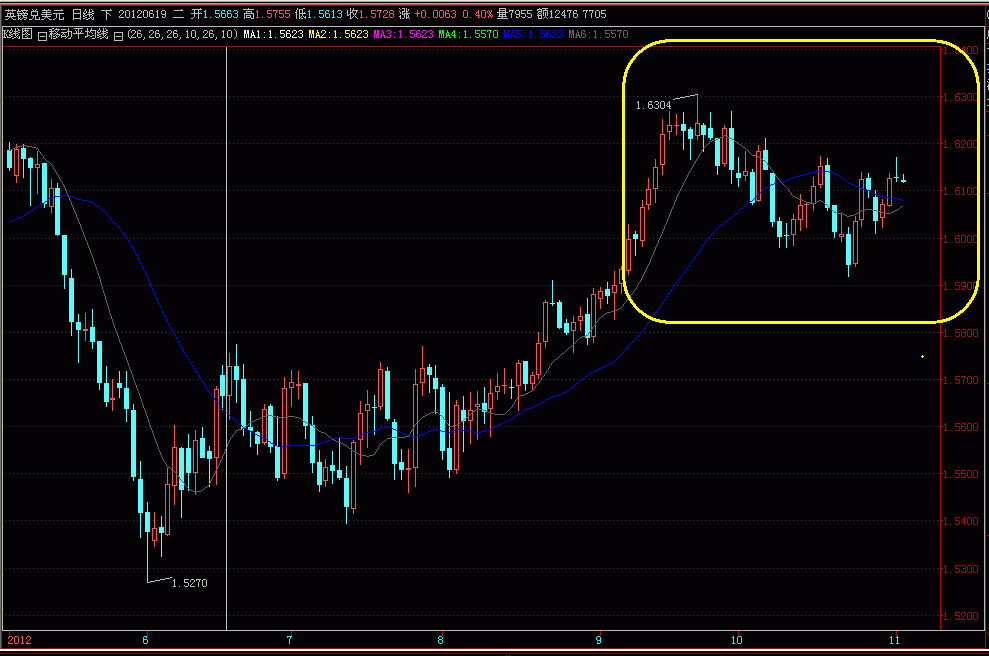Click the 1.6304 high price annotation
The width and height of the screenshot is (989, 656).
pos(653,105)
